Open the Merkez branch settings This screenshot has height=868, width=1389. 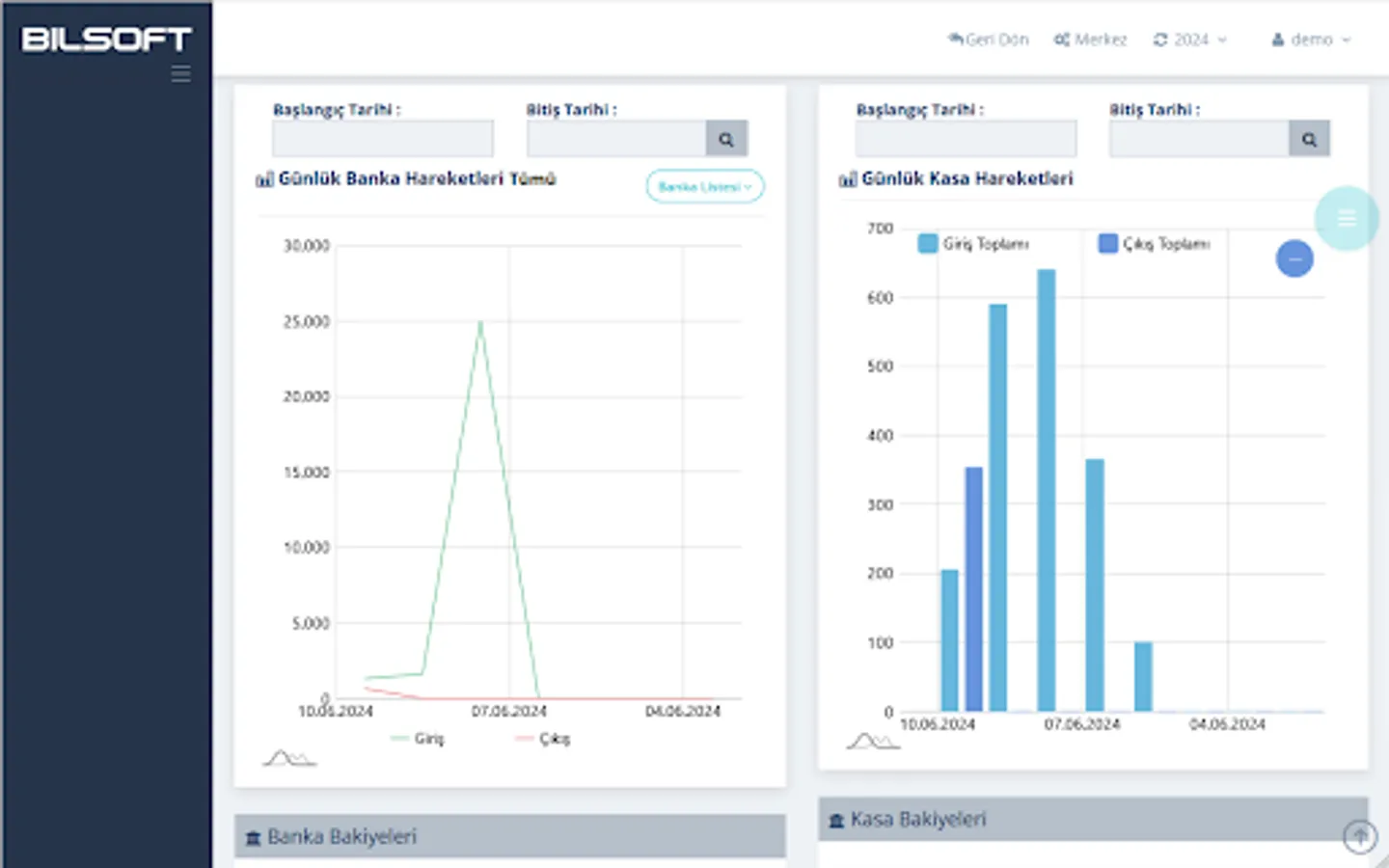coord(1091,40)
